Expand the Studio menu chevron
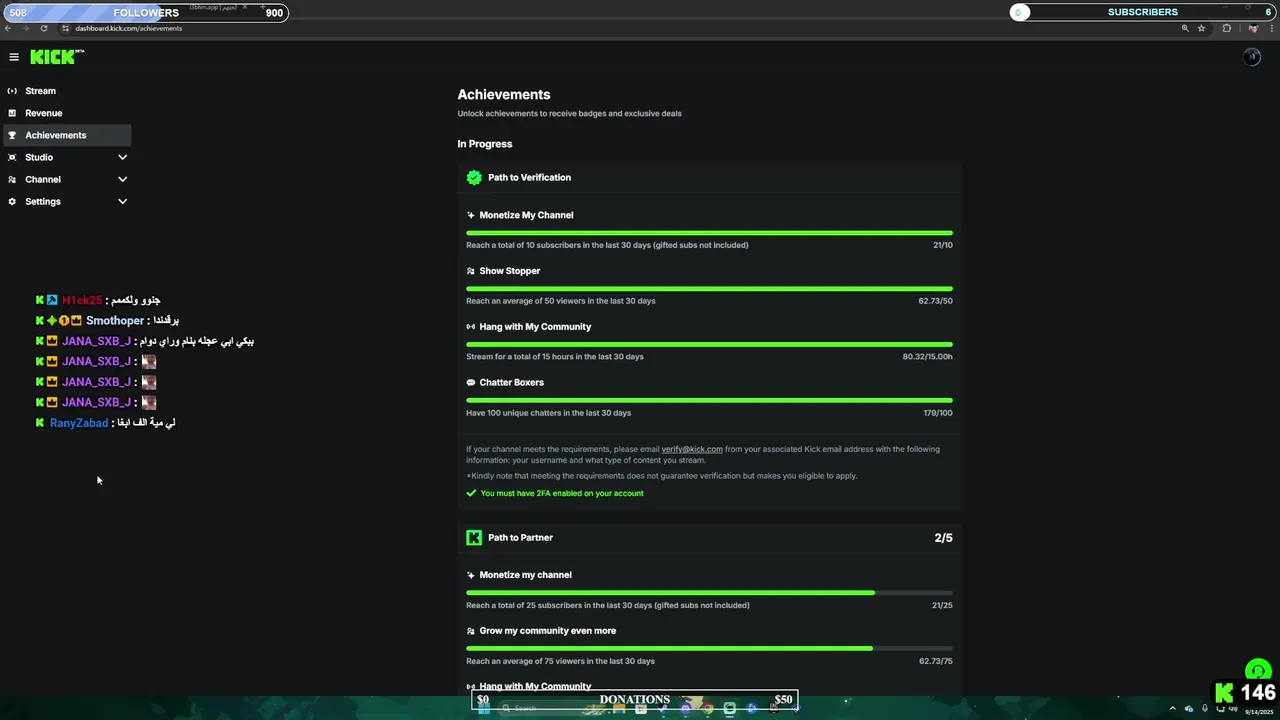 point(122,157)
